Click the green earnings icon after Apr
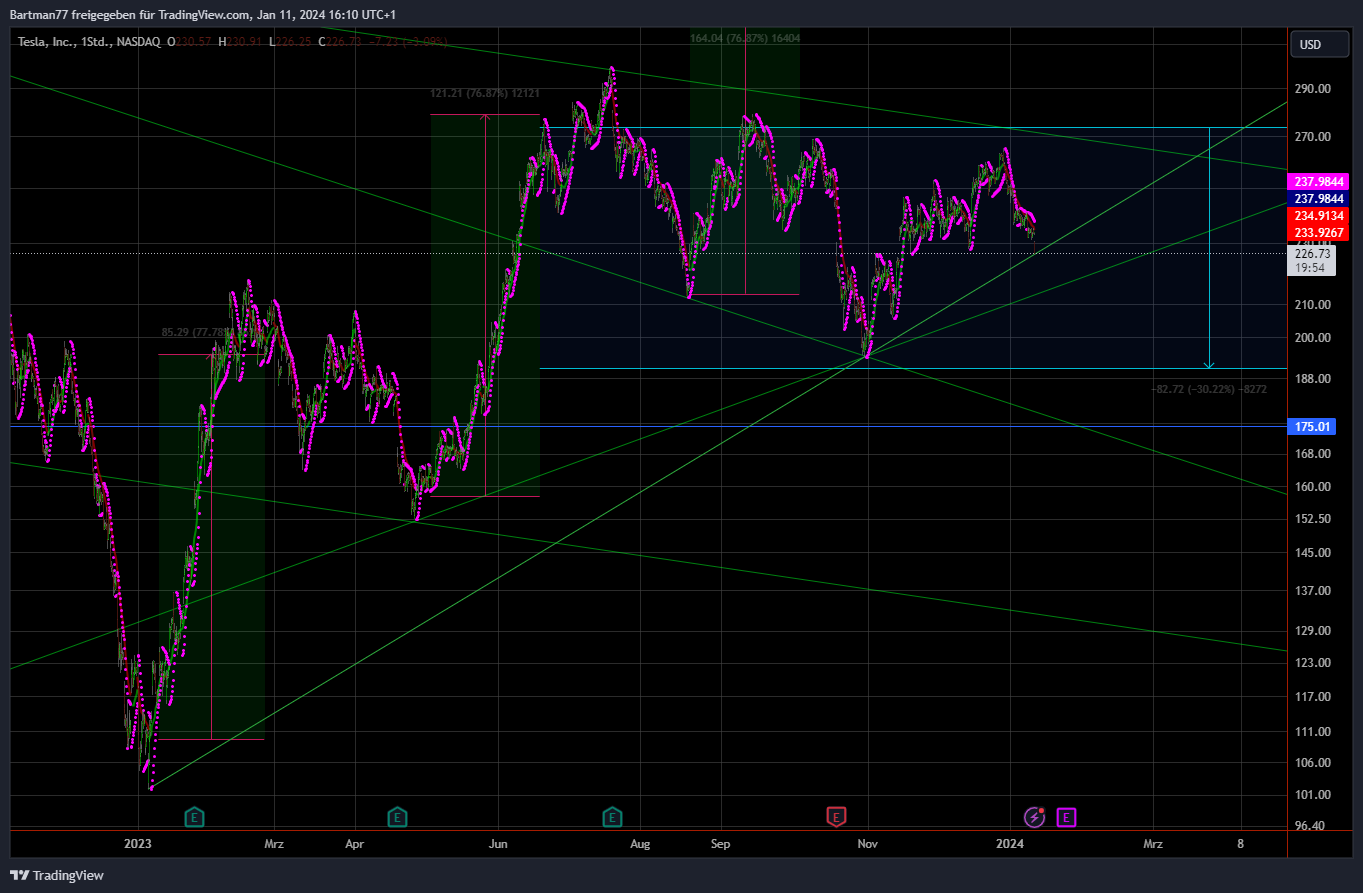 [398, 817]
